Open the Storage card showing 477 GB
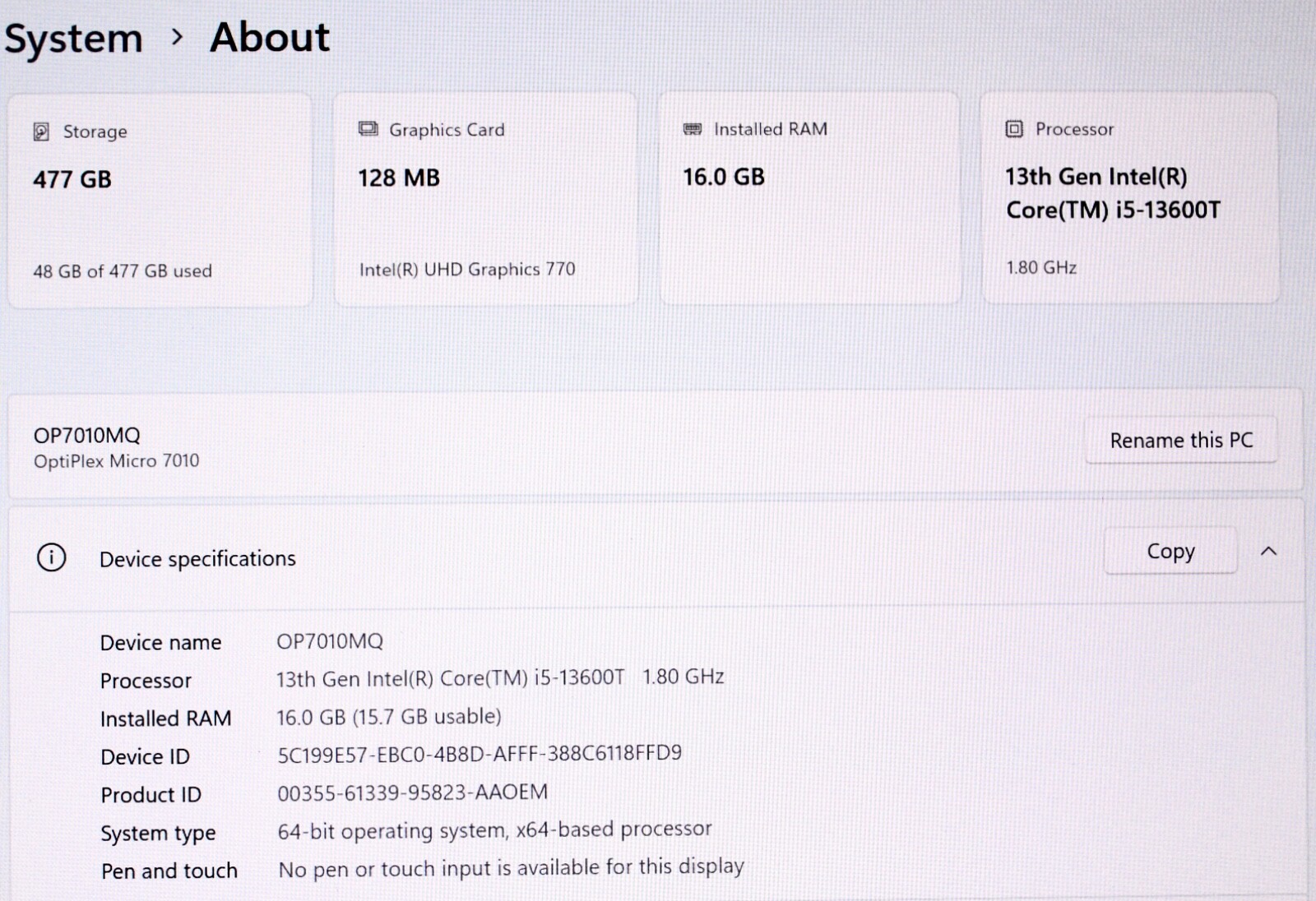Screen dimensions: 1316x901 click(160, 200)
